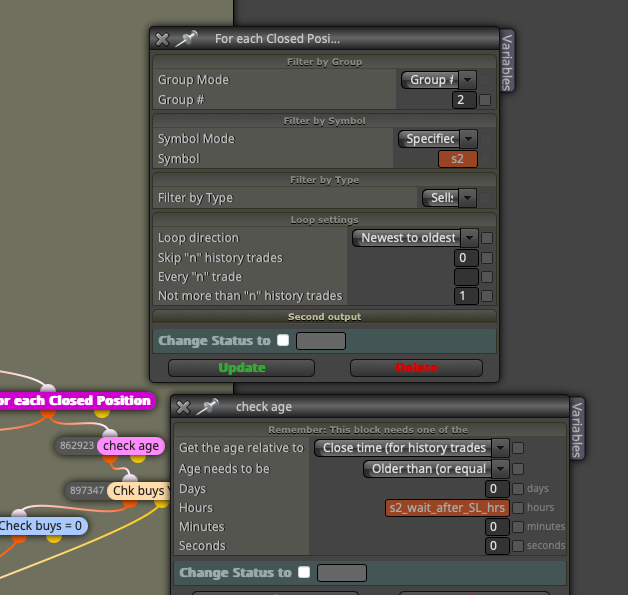This screenshot has width=628, height=595.
Task: Toggle the seconds checkbox
Action: point(518,546)
